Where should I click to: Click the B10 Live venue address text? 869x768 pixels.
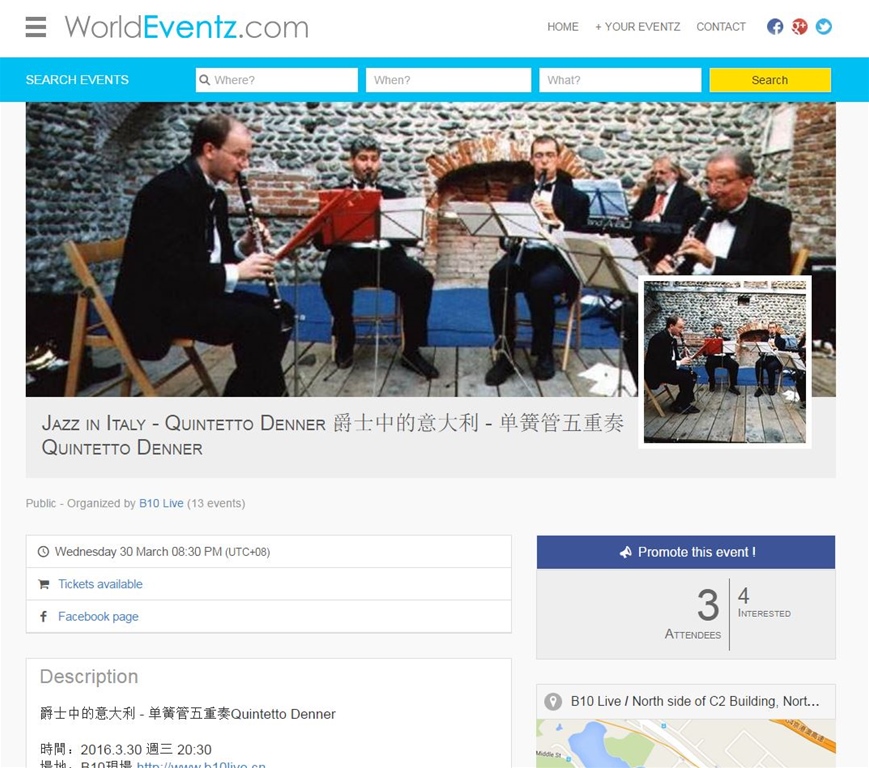(695, 702)
